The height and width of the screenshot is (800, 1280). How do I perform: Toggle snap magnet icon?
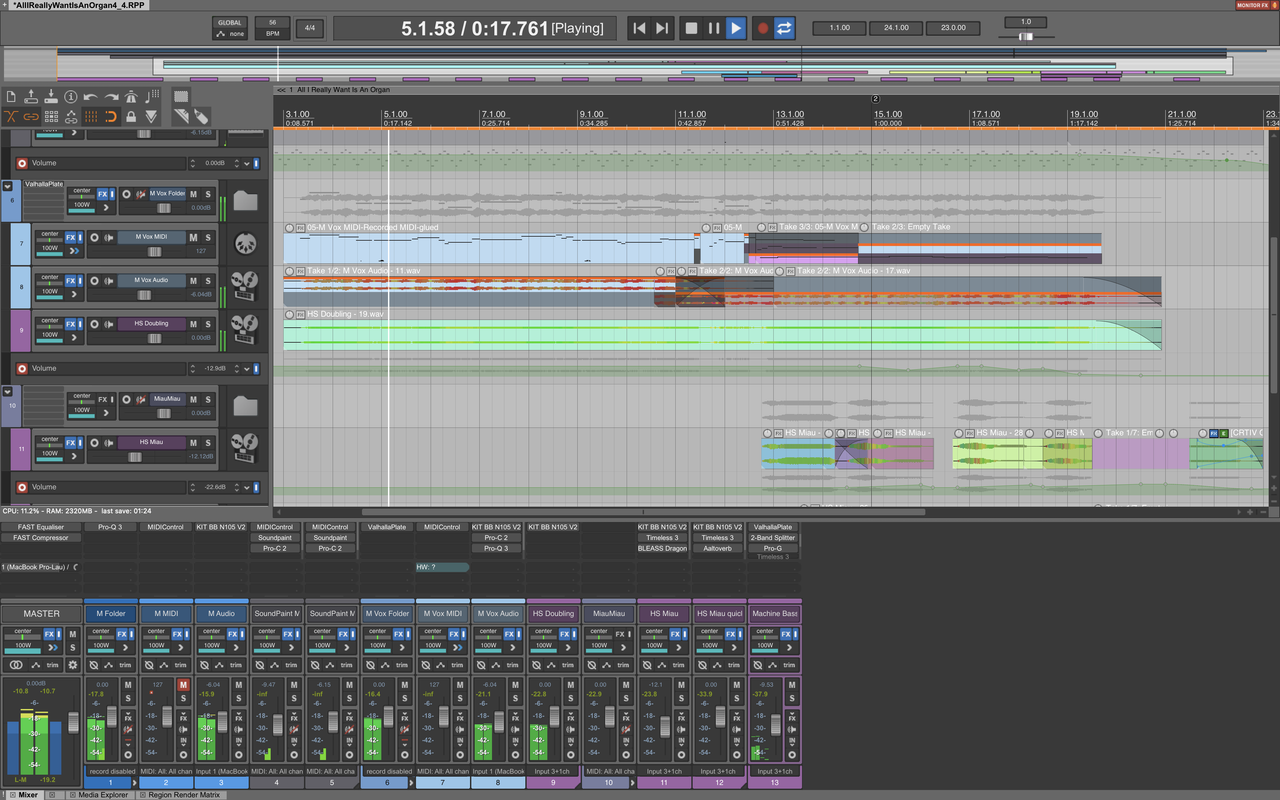(111, 117)
